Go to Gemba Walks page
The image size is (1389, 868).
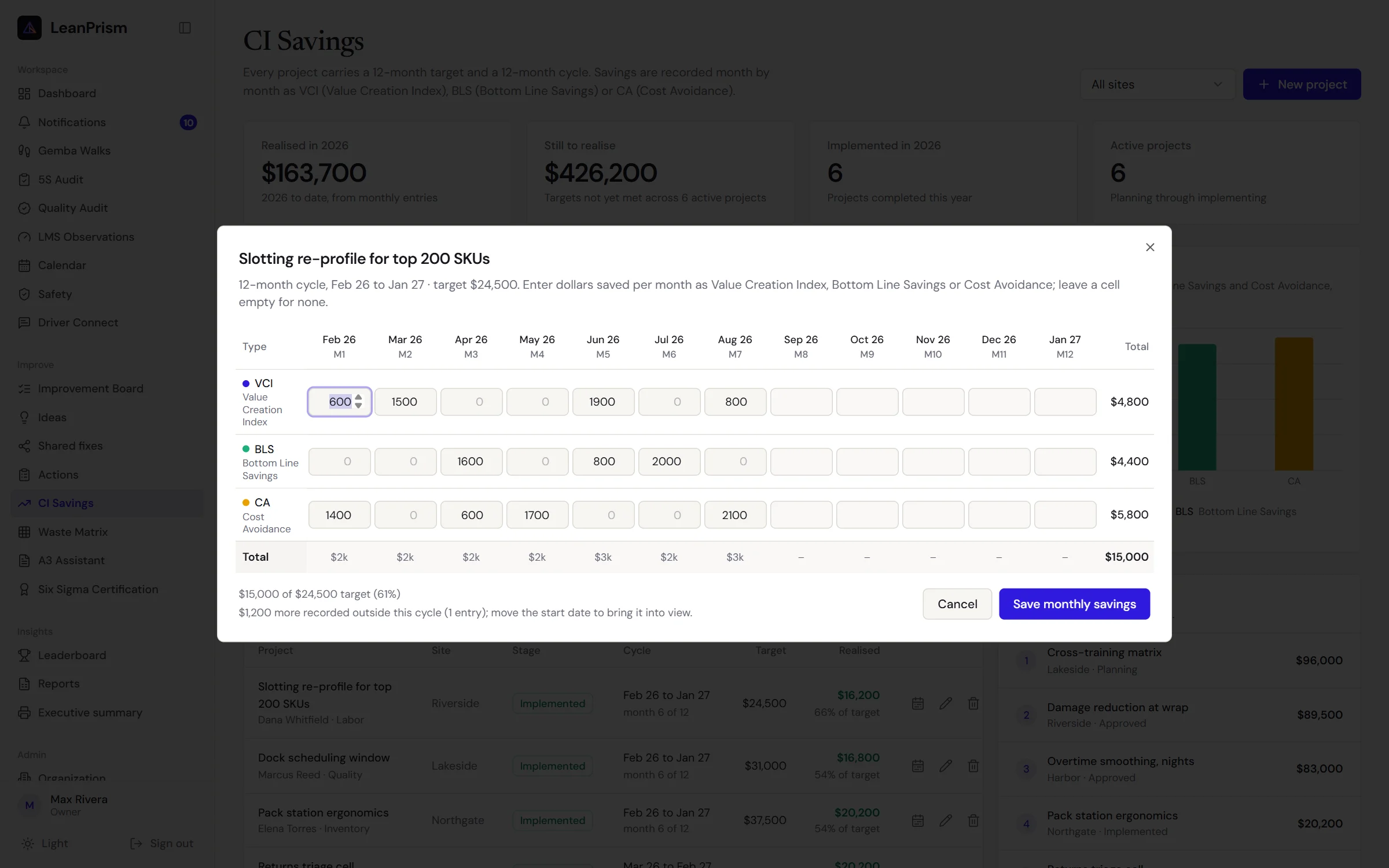[x=107, y=150]
